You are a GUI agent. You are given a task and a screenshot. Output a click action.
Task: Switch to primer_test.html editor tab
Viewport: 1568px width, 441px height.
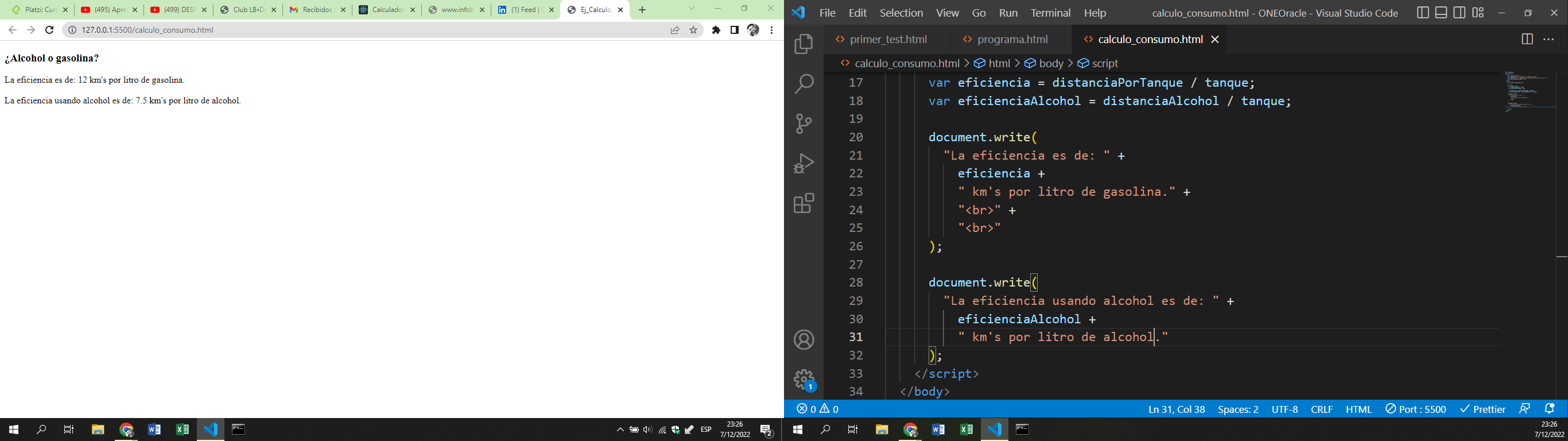tap(888, 40)
